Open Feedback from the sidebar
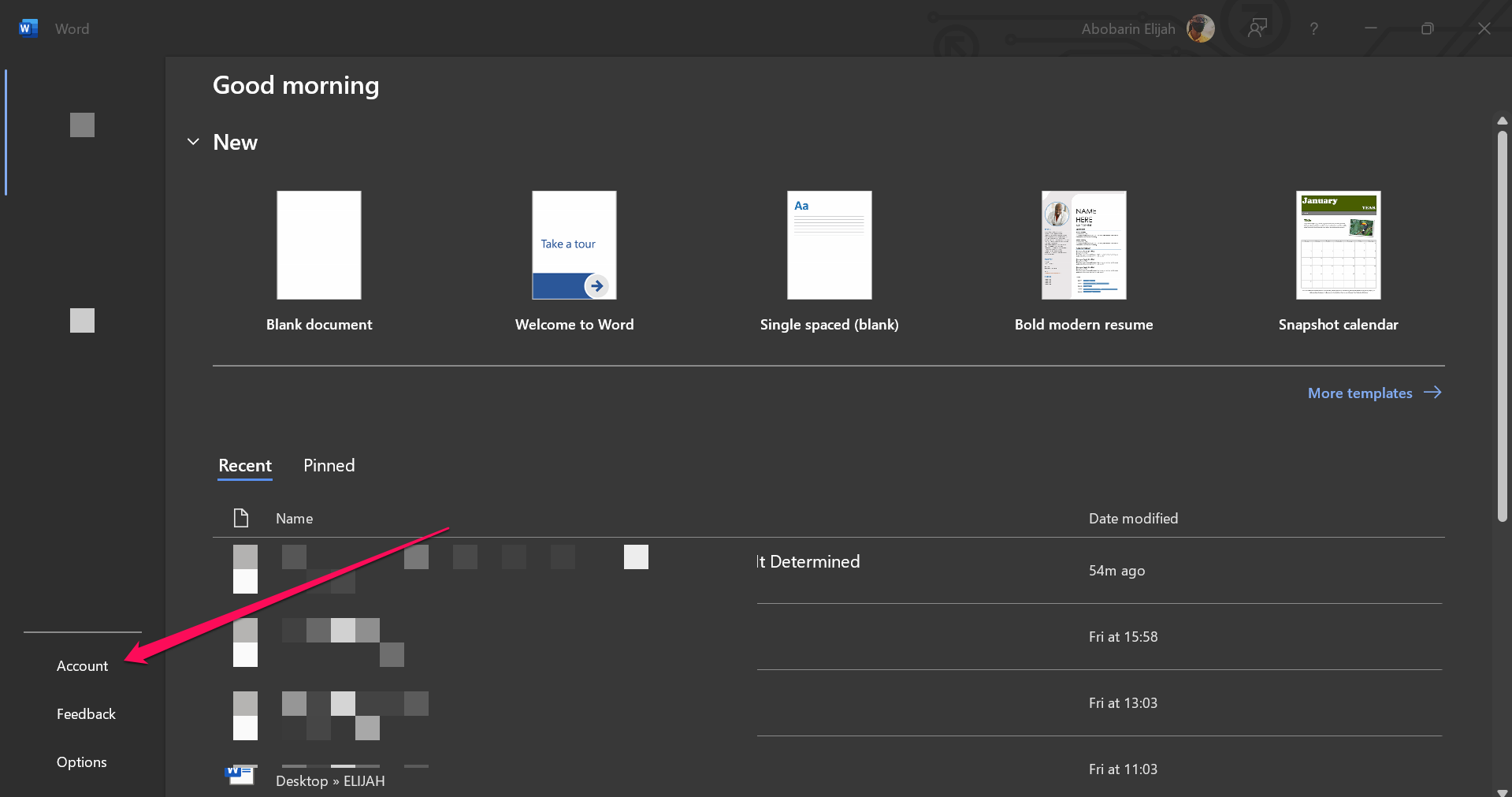 86,714
